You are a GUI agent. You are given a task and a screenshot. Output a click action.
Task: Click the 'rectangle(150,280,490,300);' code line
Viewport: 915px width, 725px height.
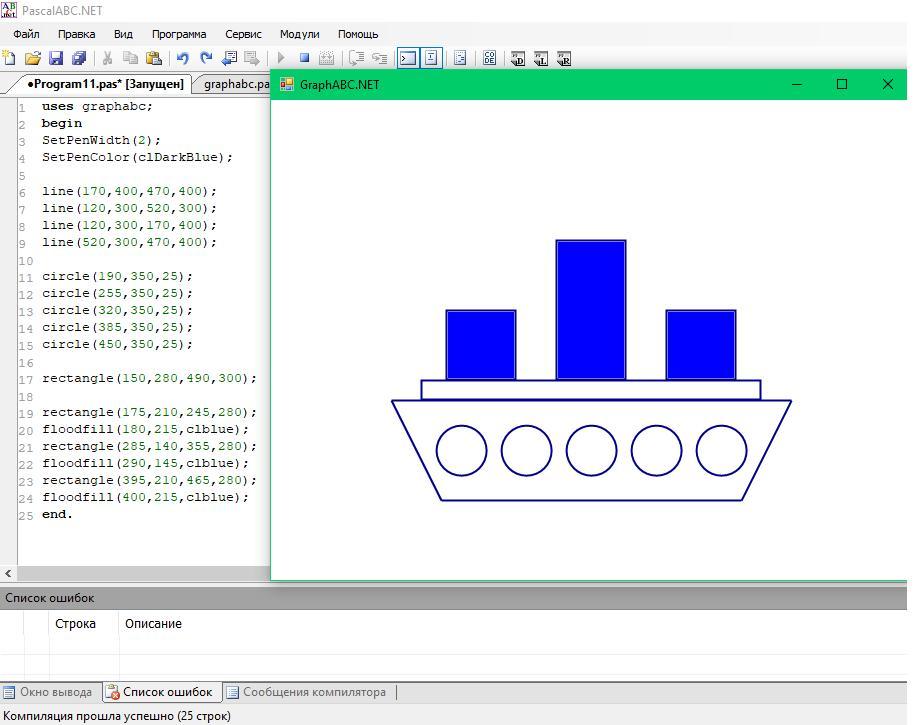[149, 378]
